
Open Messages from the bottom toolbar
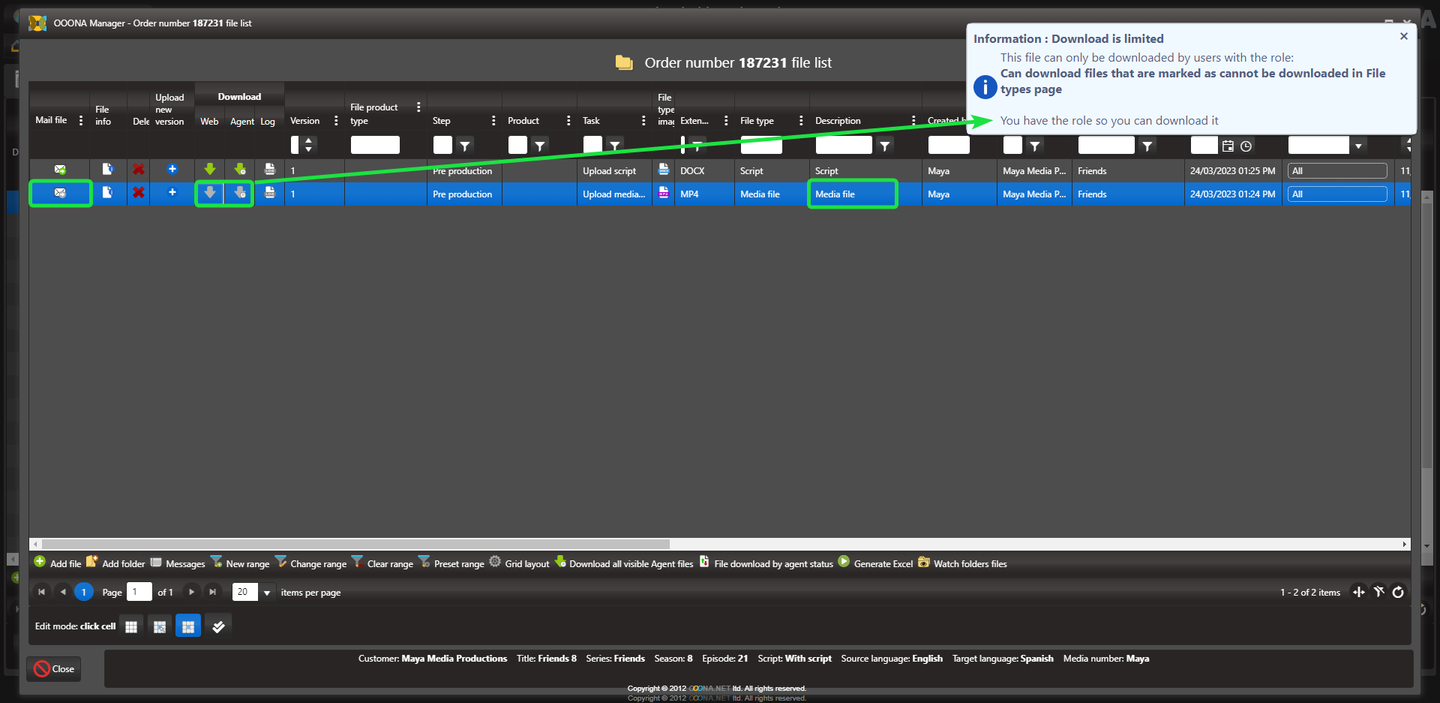156,562
